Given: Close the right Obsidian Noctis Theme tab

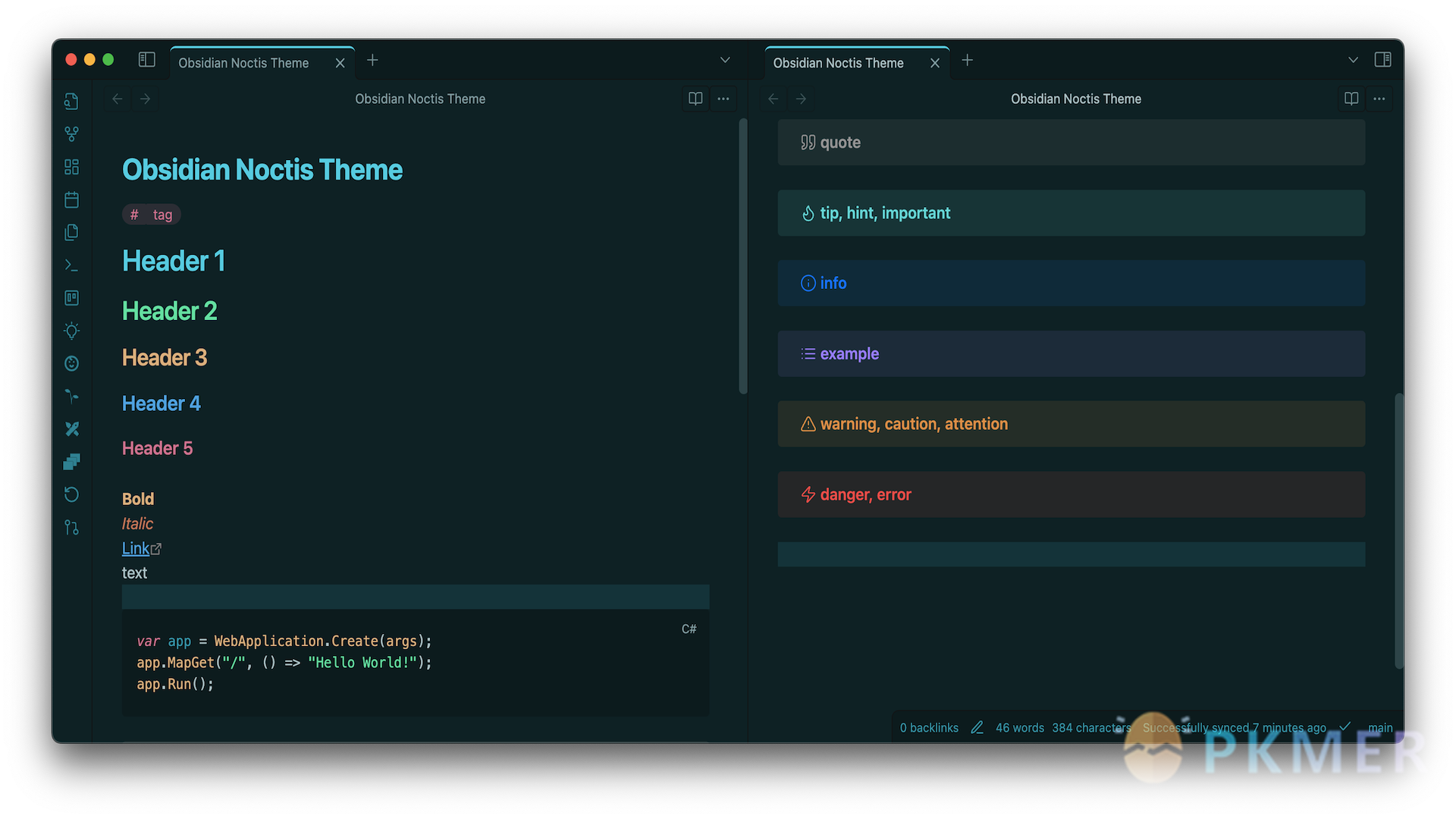Looking at the screenshot, I should click(935, 63).
